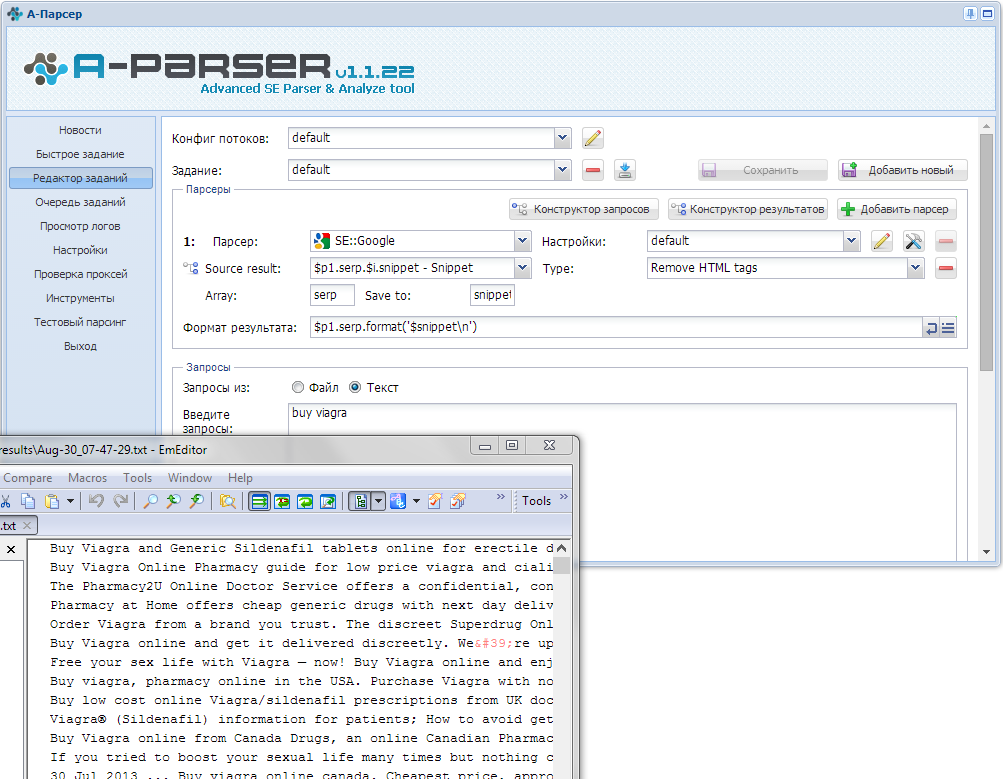Toggle result format line wrap icon

click(931, 328)
